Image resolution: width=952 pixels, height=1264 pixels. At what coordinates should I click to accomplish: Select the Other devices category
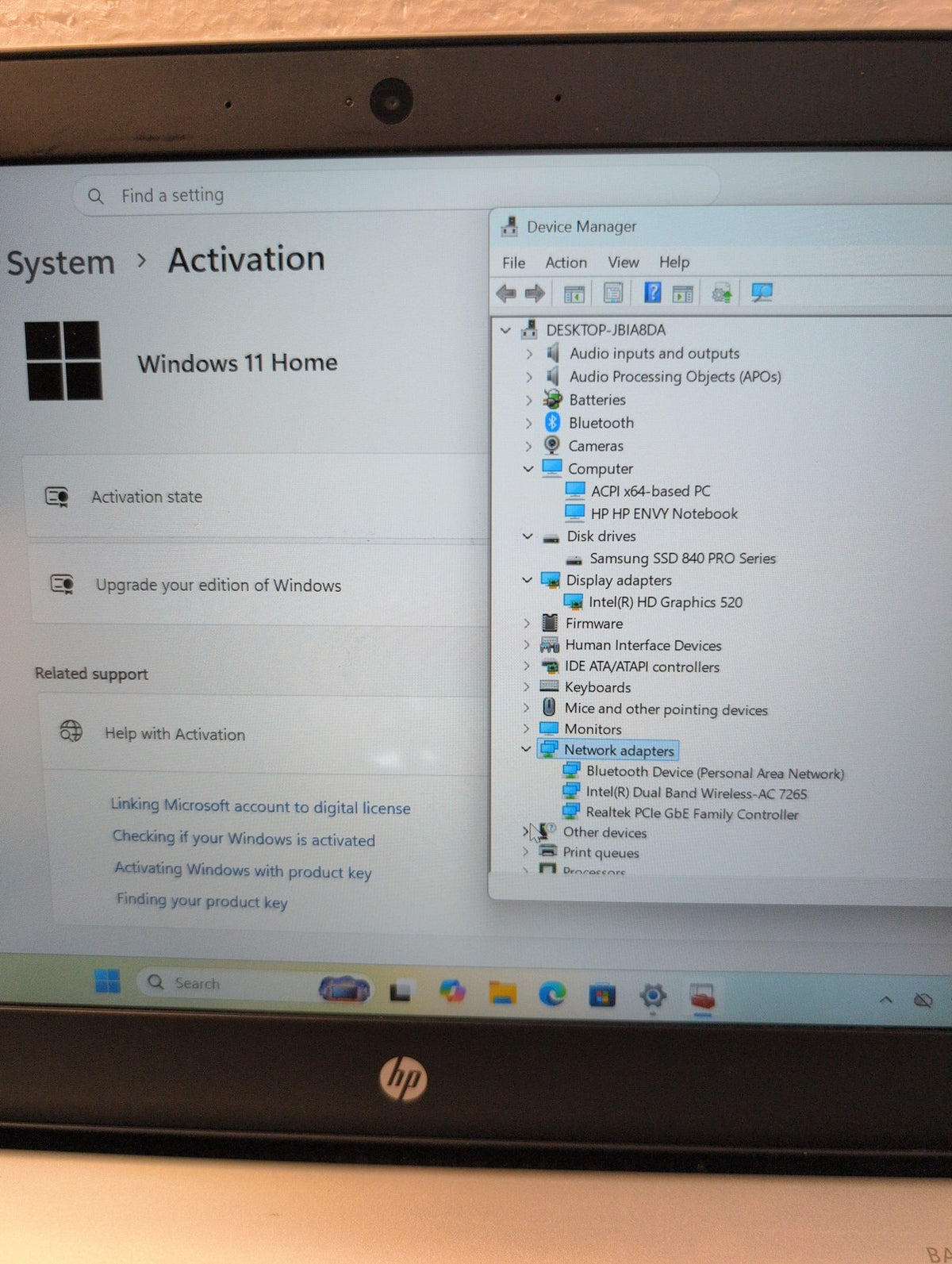coord(605,832)
